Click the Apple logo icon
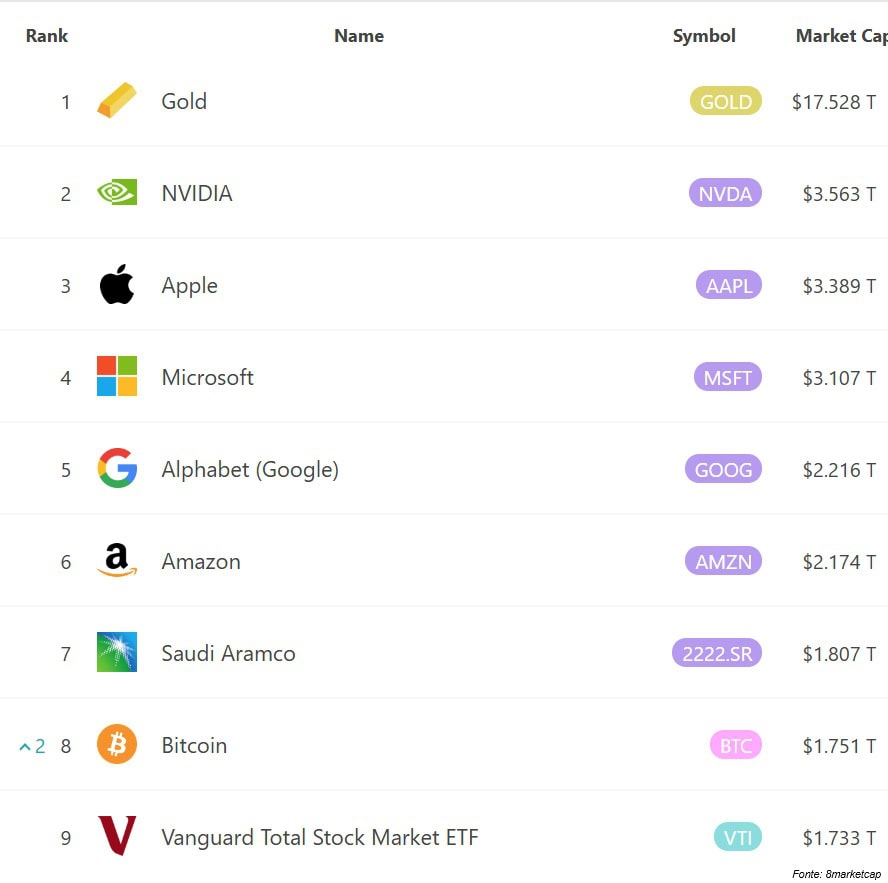This screenshot has height=883, width=888. point(117,284)
